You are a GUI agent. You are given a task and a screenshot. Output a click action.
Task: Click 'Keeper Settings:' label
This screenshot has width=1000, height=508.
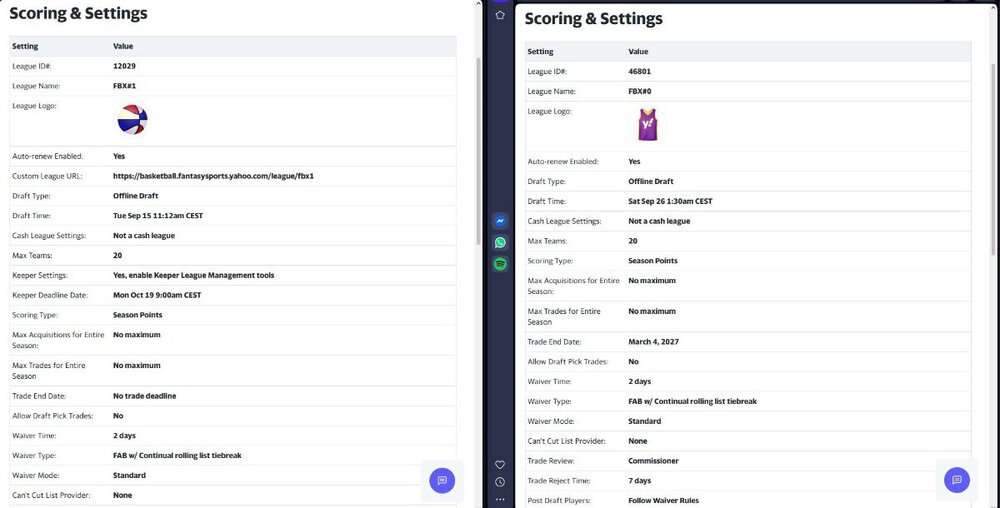[40, 275]
